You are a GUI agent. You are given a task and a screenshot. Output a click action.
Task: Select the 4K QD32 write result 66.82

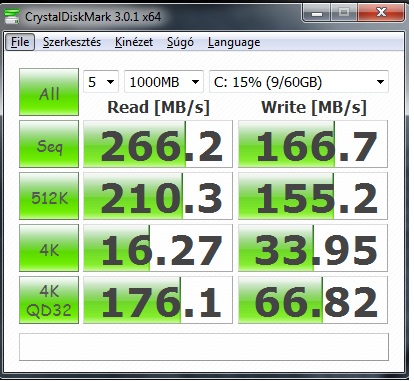point(313,300)
